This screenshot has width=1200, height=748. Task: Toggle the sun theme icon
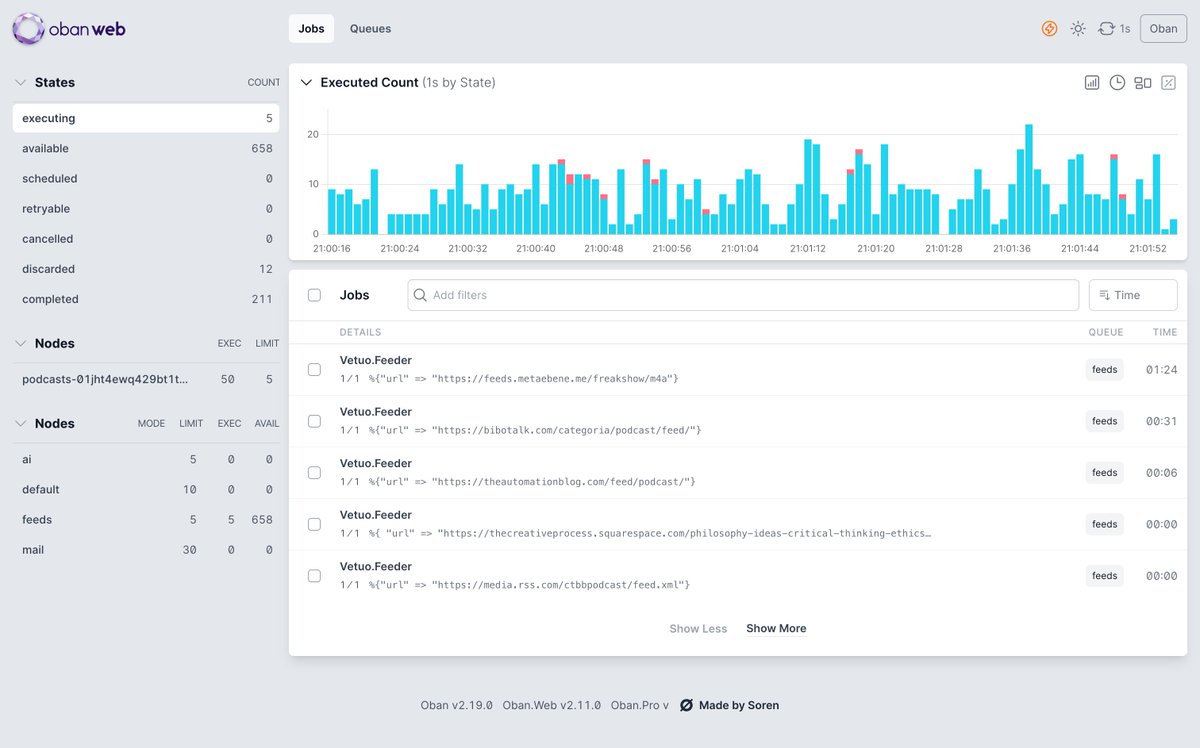tap(1078, 29)
